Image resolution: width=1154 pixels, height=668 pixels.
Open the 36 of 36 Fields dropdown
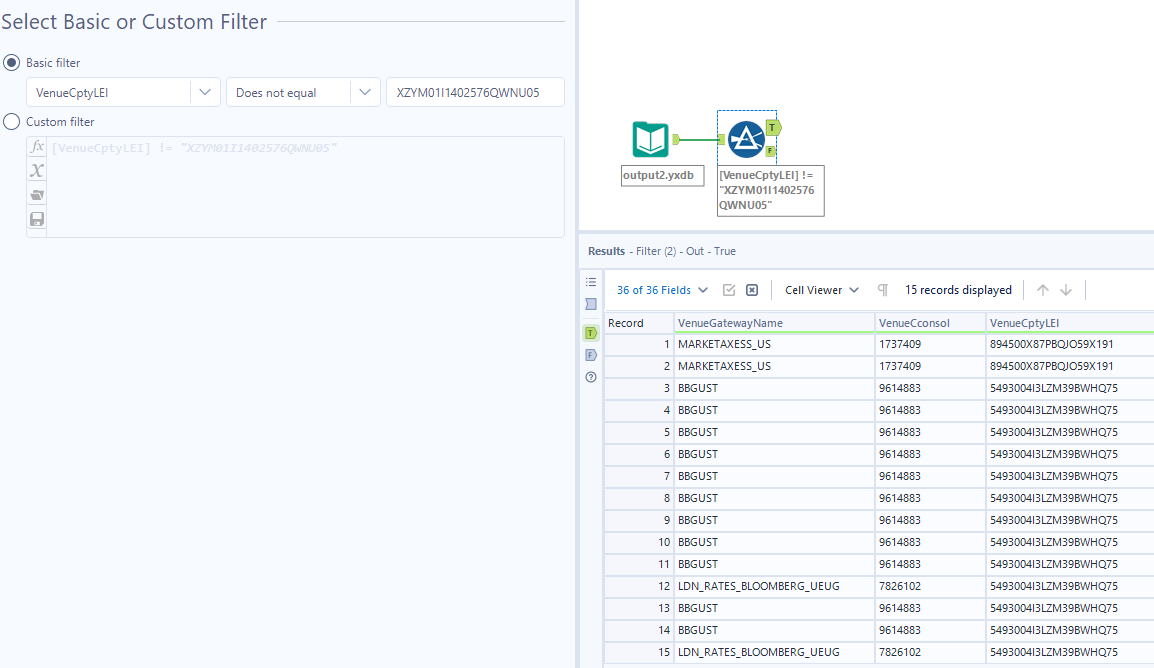click(660, 289)
